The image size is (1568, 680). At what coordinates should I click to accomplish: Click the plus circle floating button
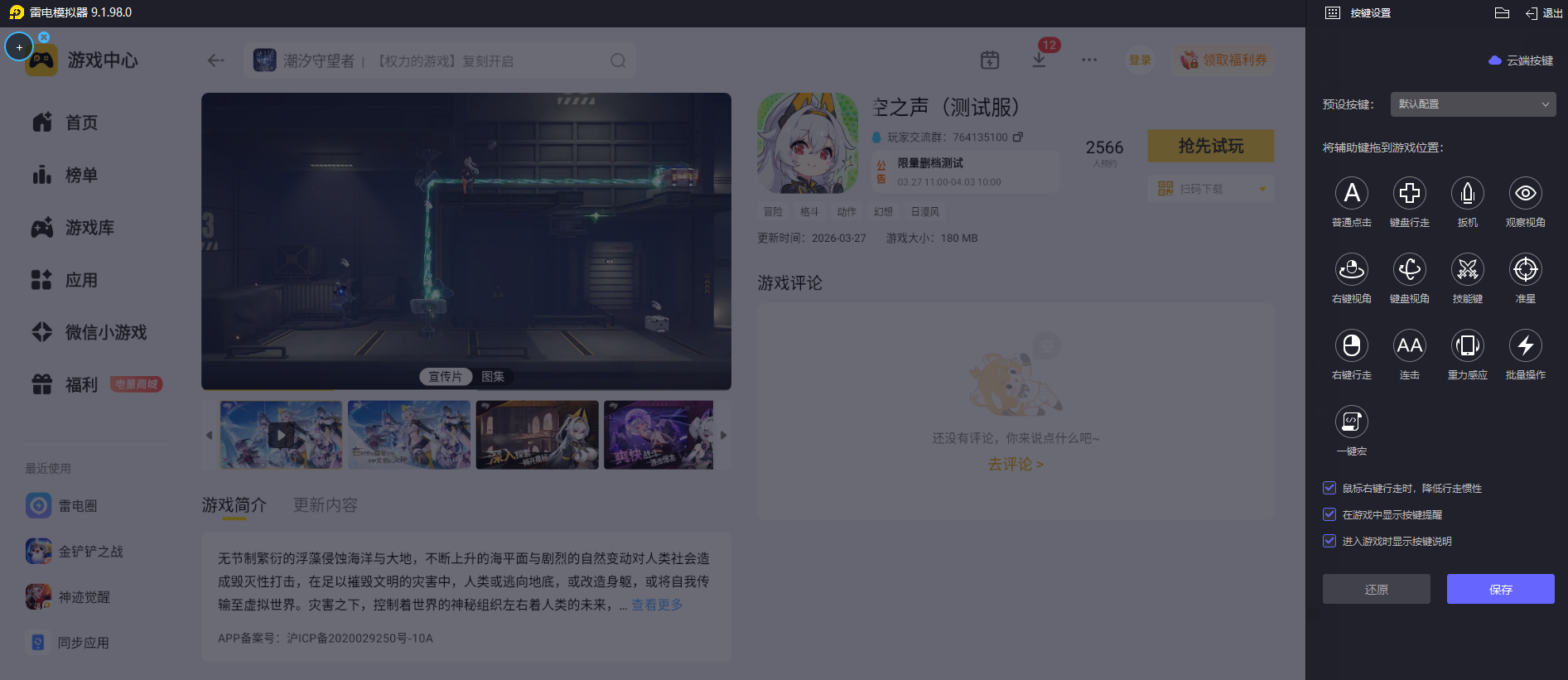pyautogui.click(x=19, y=47)
